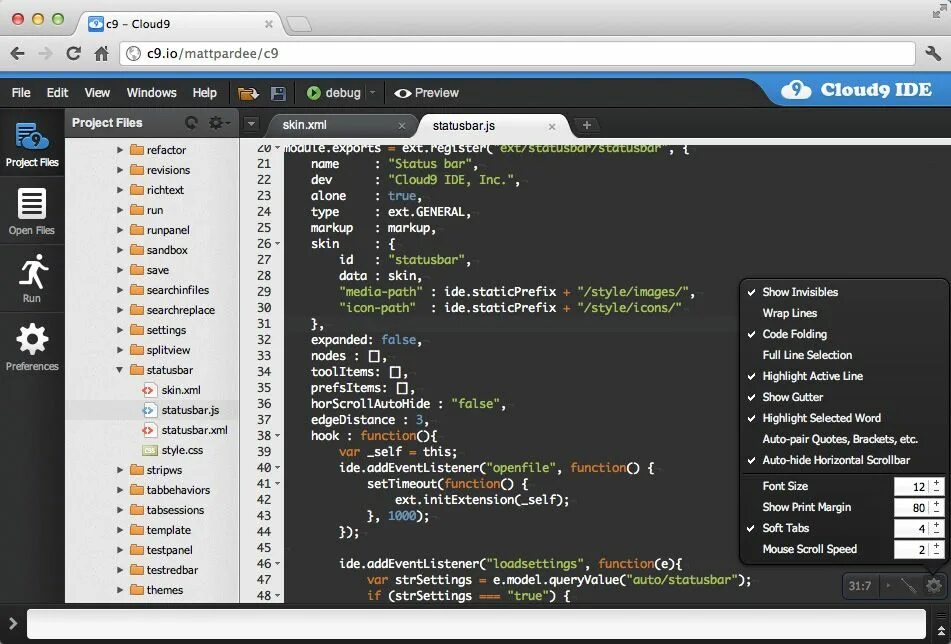Click the 31:7 cursor position indicator

[859, 586]
